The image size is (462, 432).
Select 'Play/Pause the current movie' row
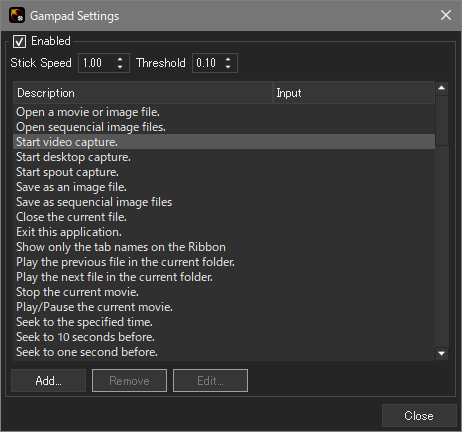pos(224,307)
